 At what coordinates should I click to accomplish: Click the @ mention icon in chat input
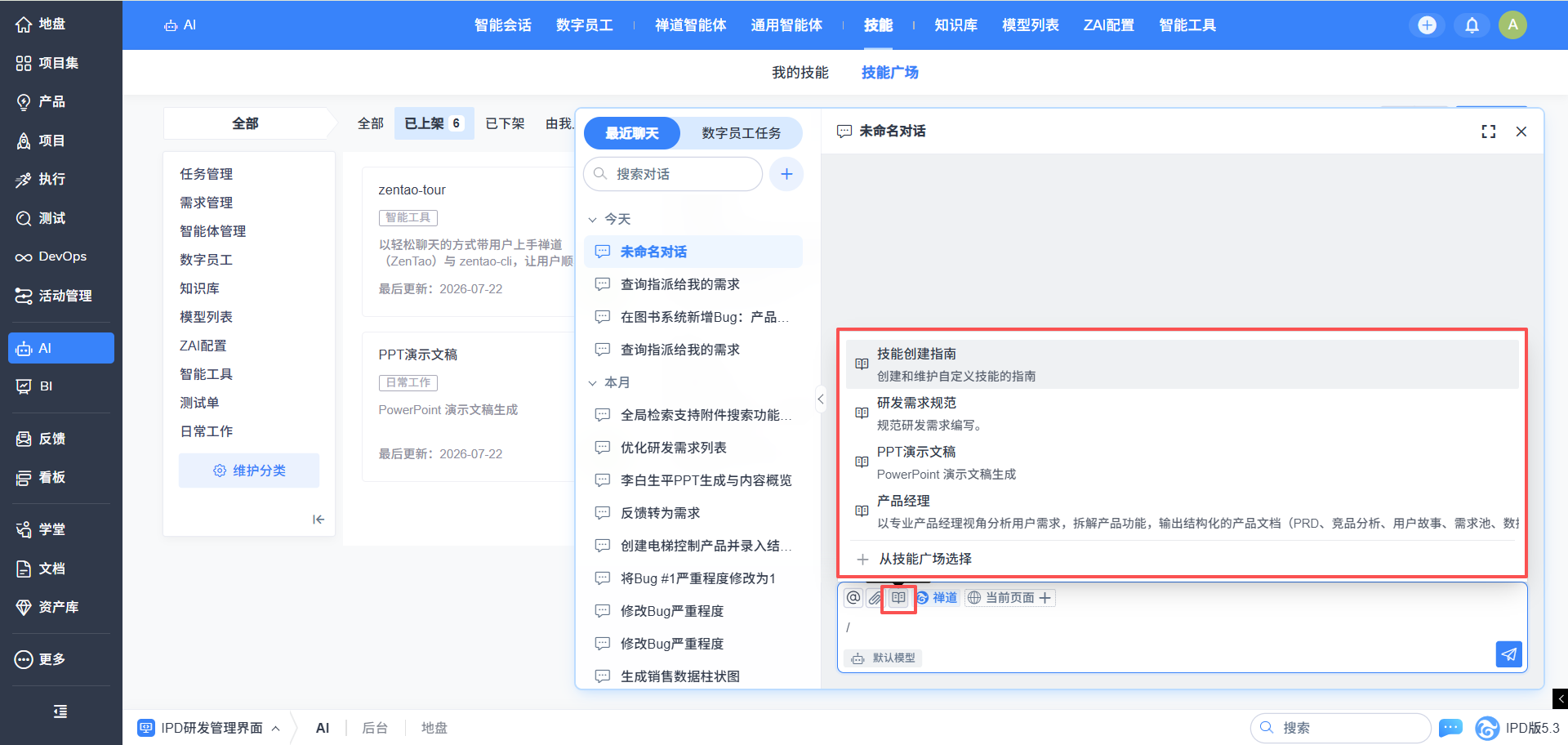tap(853, 598)
